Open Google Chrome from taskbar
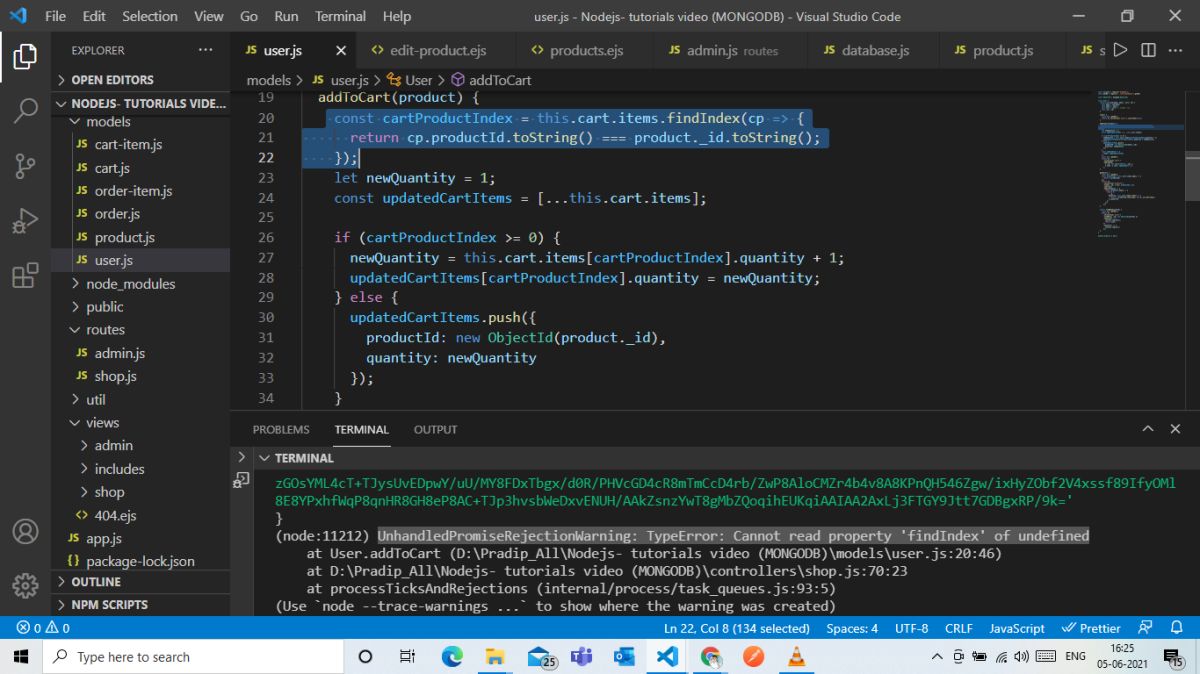The width and height of the screenshot is (1200, 674). (711, 657)
